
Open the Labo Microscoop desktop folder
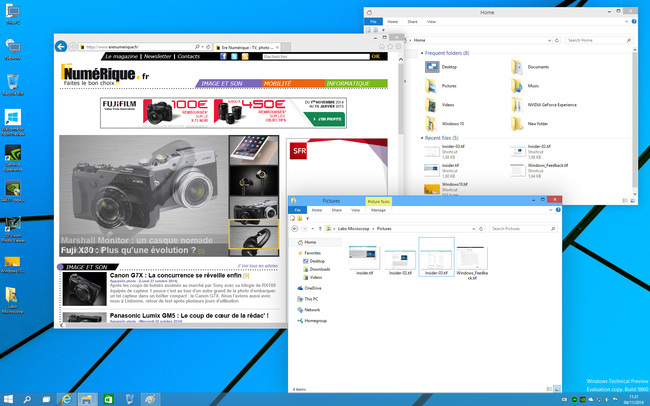click(x=13, y=301)
